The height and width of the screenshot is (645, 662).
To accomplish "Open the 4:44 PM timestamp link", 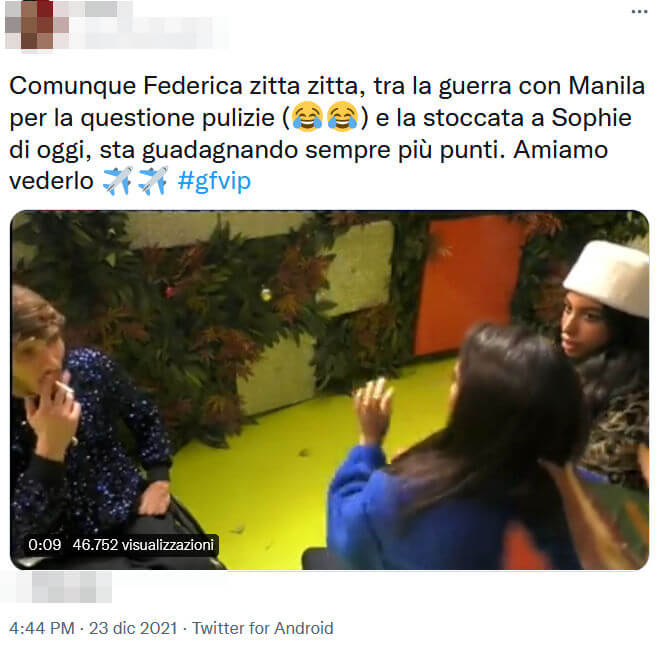I will tap(42, 628).
